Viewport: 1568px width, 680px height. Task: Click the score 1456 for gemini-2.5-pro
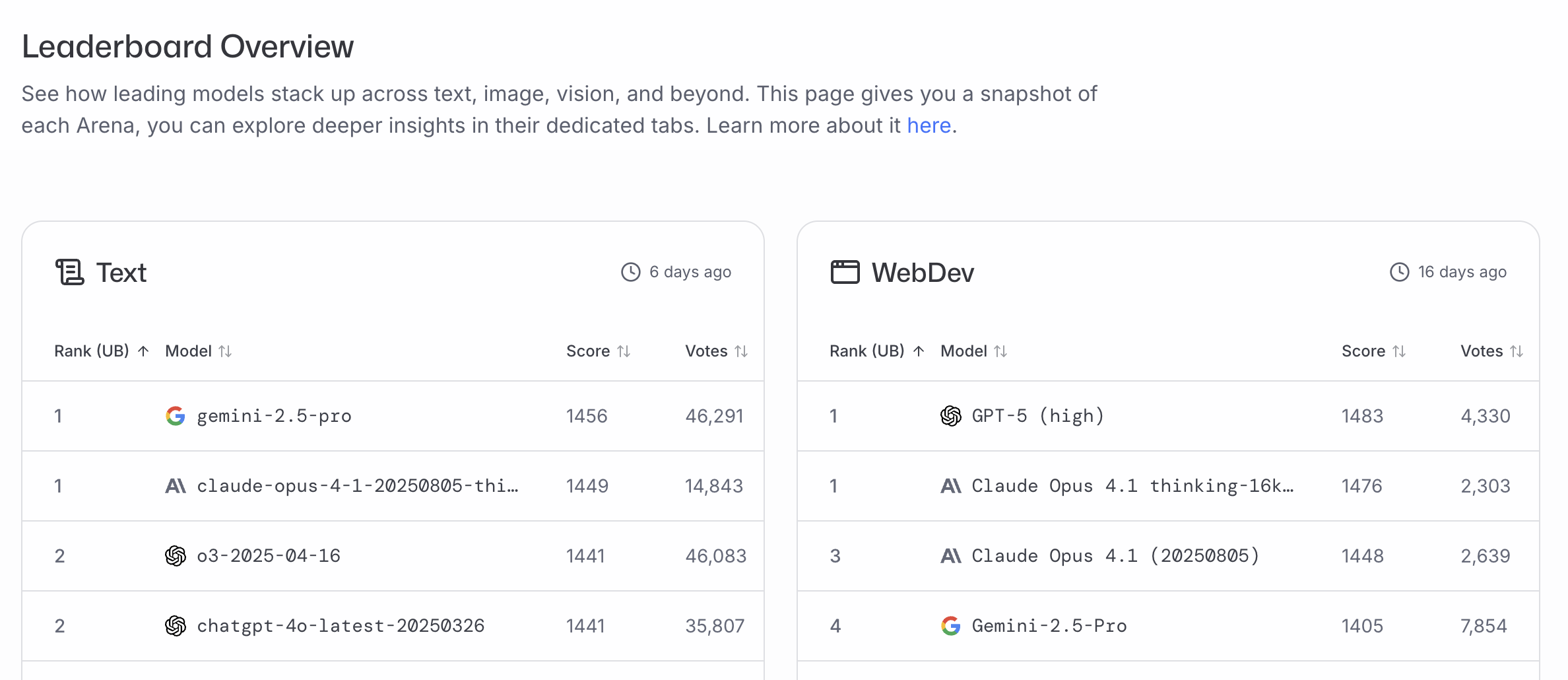[587, 416]
